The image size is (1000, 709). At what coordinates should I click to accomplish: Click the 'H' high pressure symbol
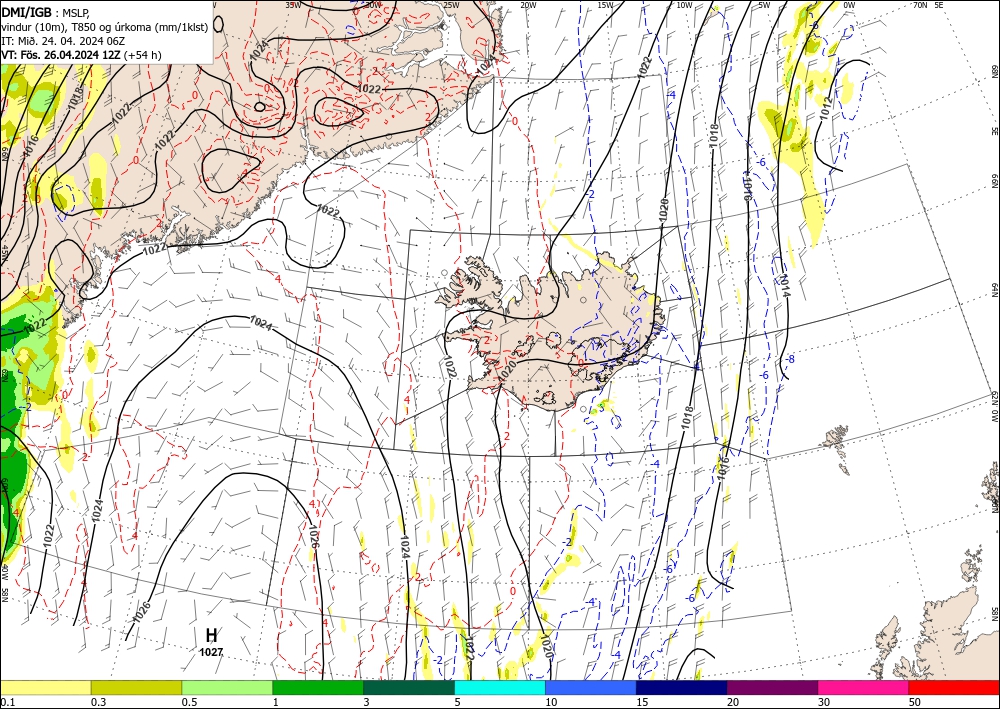click(211, 635)
